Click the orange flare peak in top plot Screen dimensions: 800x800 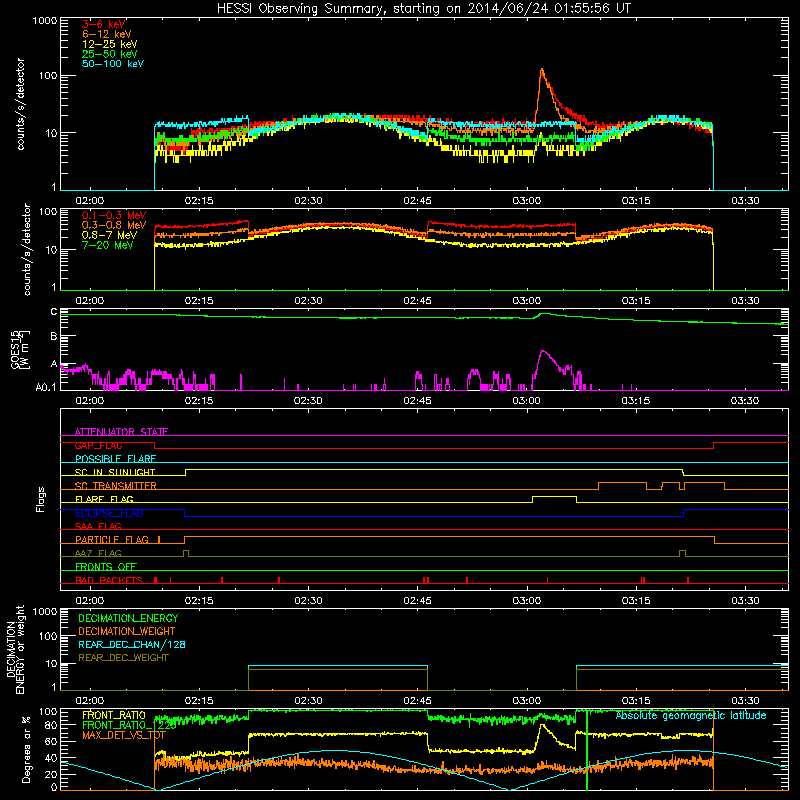coord(541,71)
